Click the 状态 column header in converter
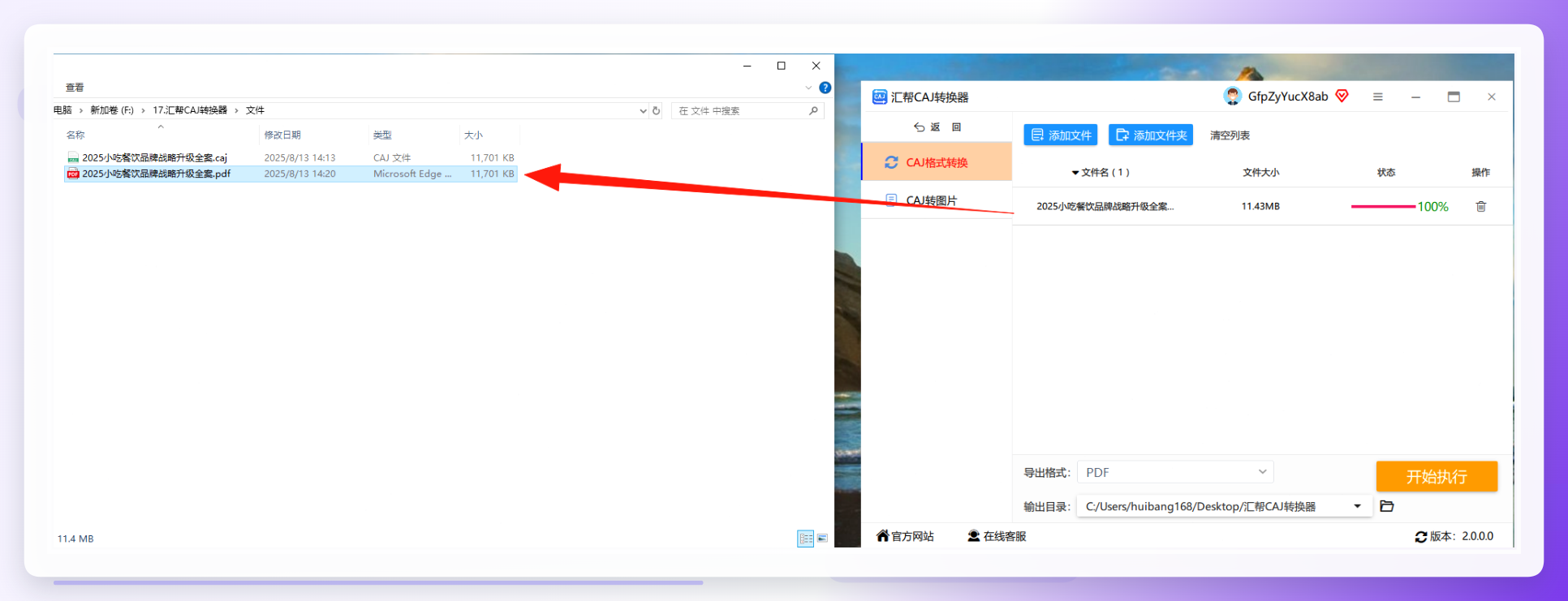The height and width of the screenshot is (601, 1568). coord(1386,173)
